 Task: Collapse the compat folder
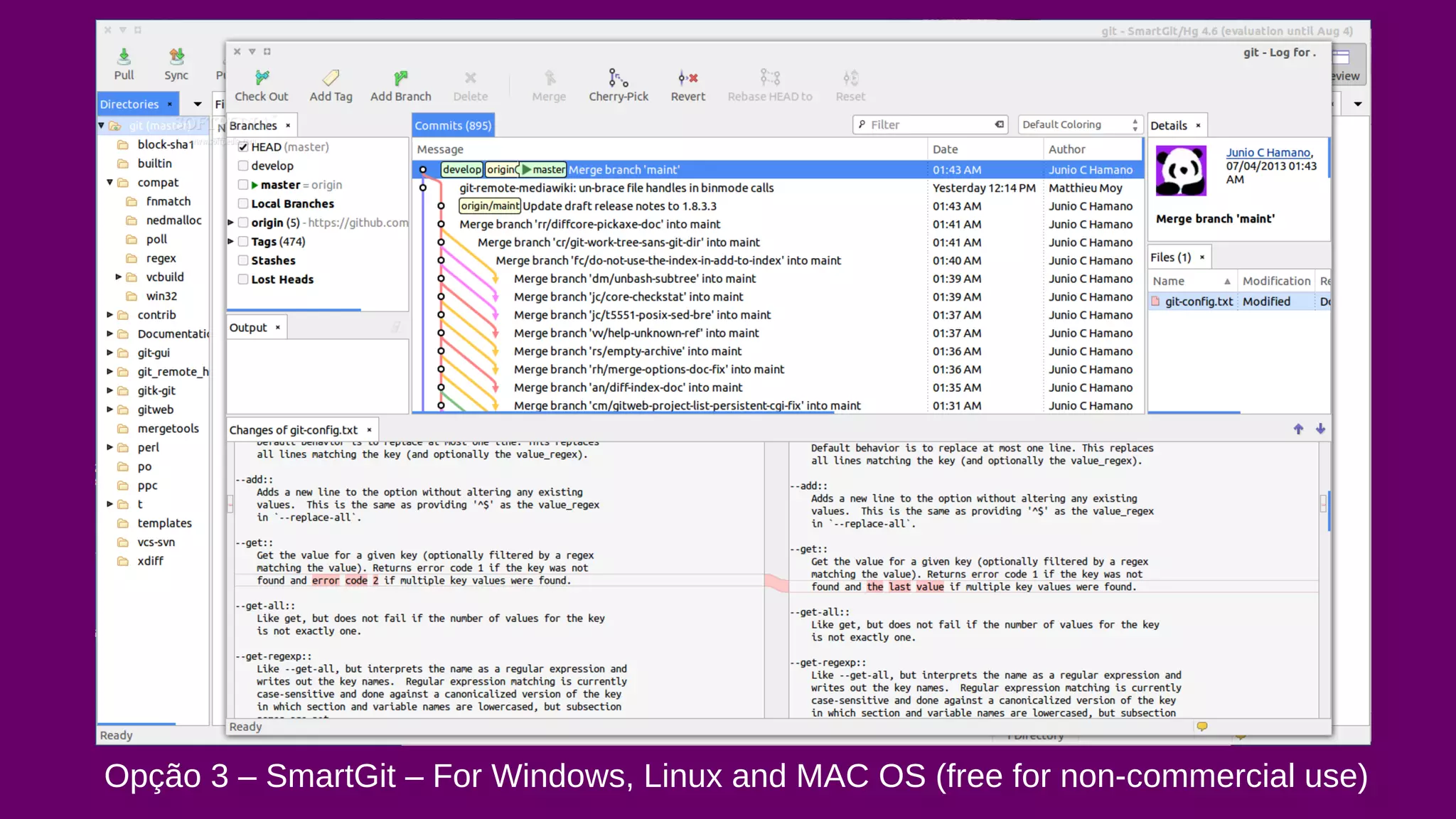(110, 183)
